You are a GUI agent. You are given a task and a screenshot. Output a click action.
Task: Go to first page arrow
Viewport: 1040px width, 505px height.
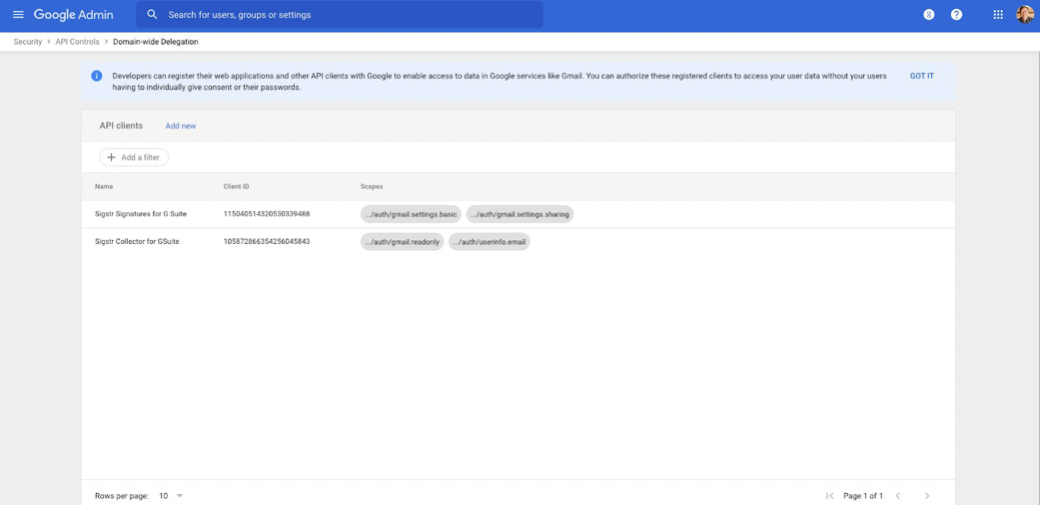point(829,496)
